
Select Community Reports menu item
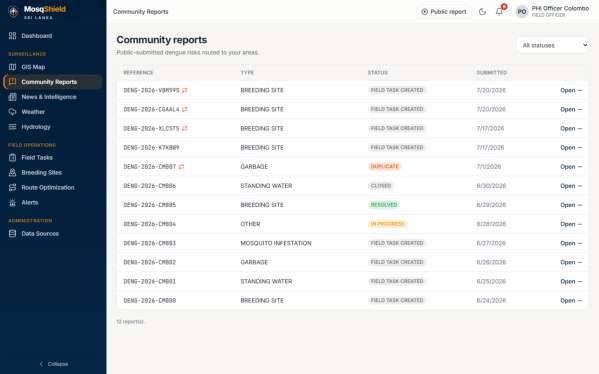[53, 82]
